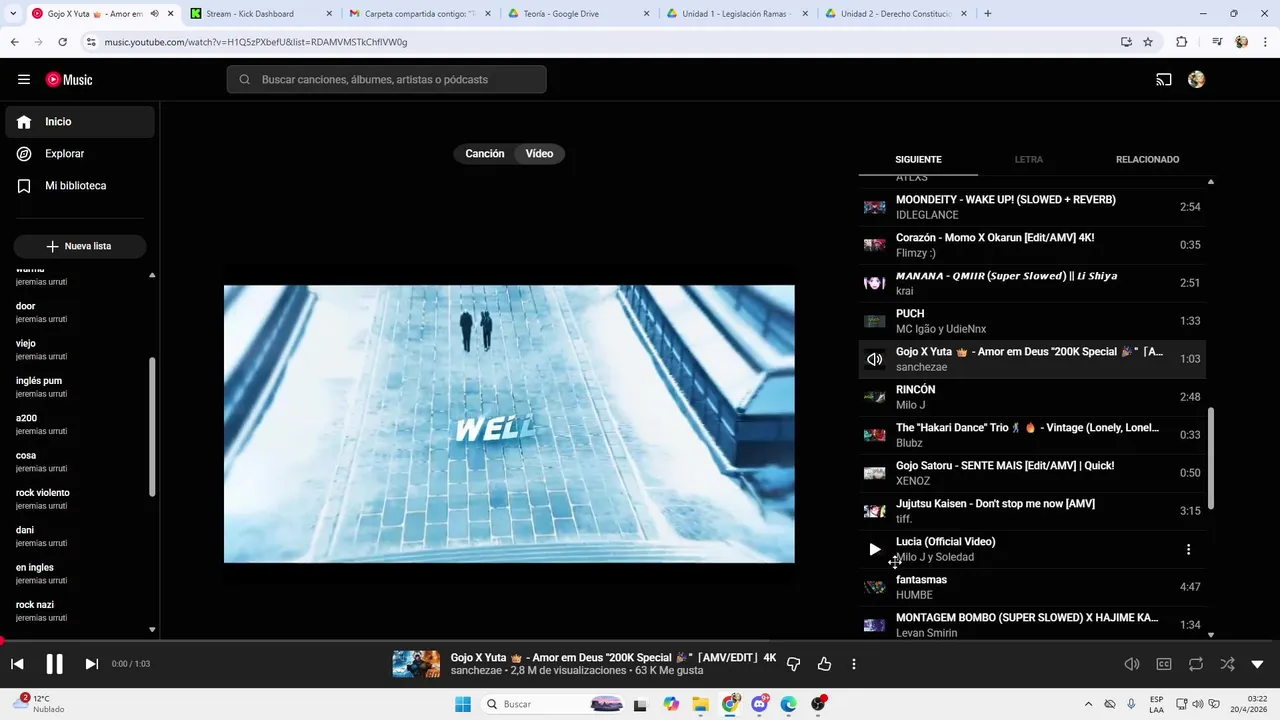Screen dimensions: 1280x720
Task: Open the SIGUIENTE tab
Action: 918,160
